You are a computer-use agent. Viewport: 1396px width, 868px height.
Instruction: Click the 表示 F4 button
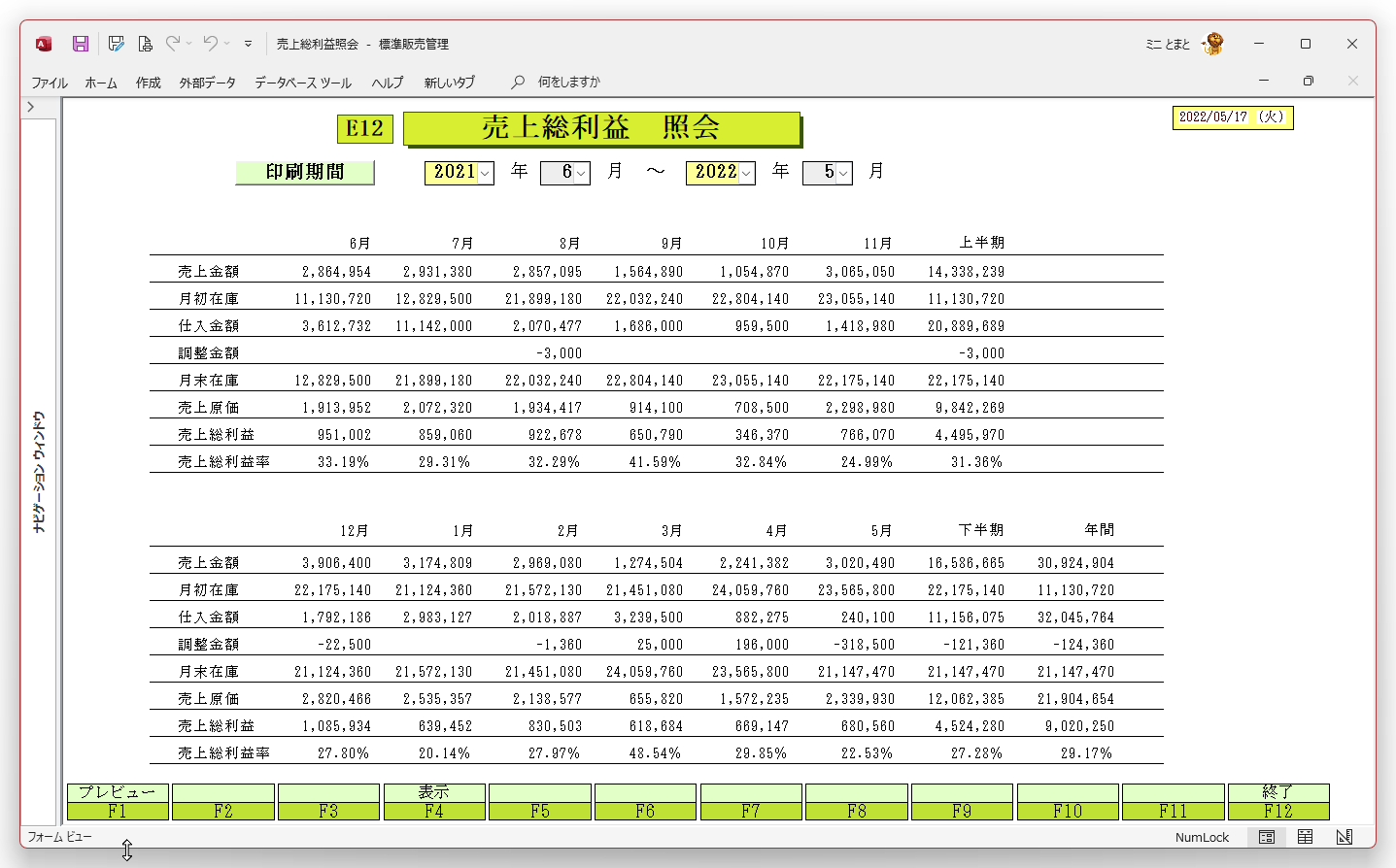pos(434,802)
